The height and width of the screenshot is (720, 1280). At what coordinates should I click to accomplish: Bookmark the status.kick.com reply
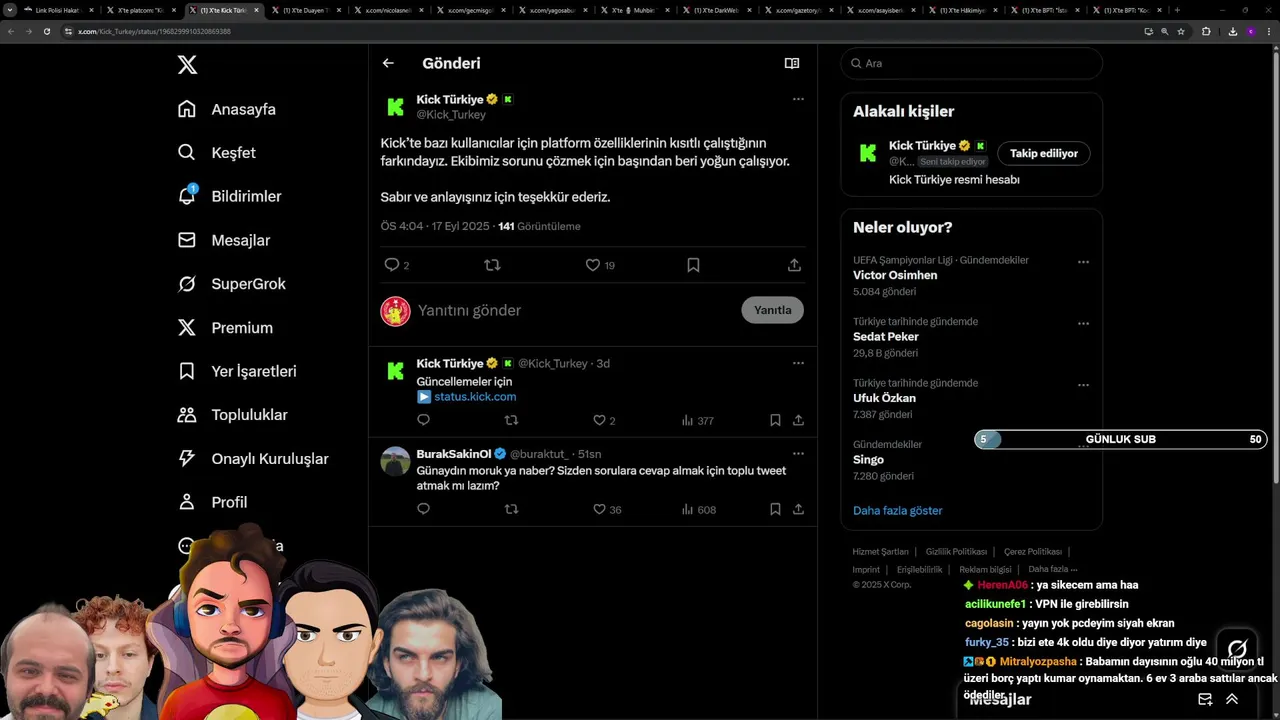click(x=775, y=421)
